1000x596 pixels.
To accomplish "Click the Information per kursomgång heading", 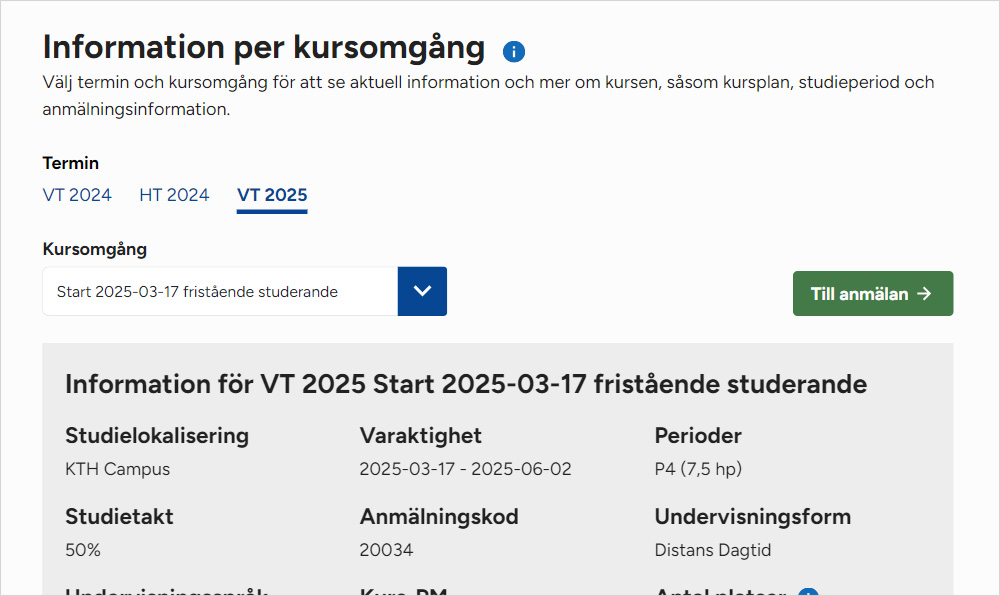I will pos(264,47).
